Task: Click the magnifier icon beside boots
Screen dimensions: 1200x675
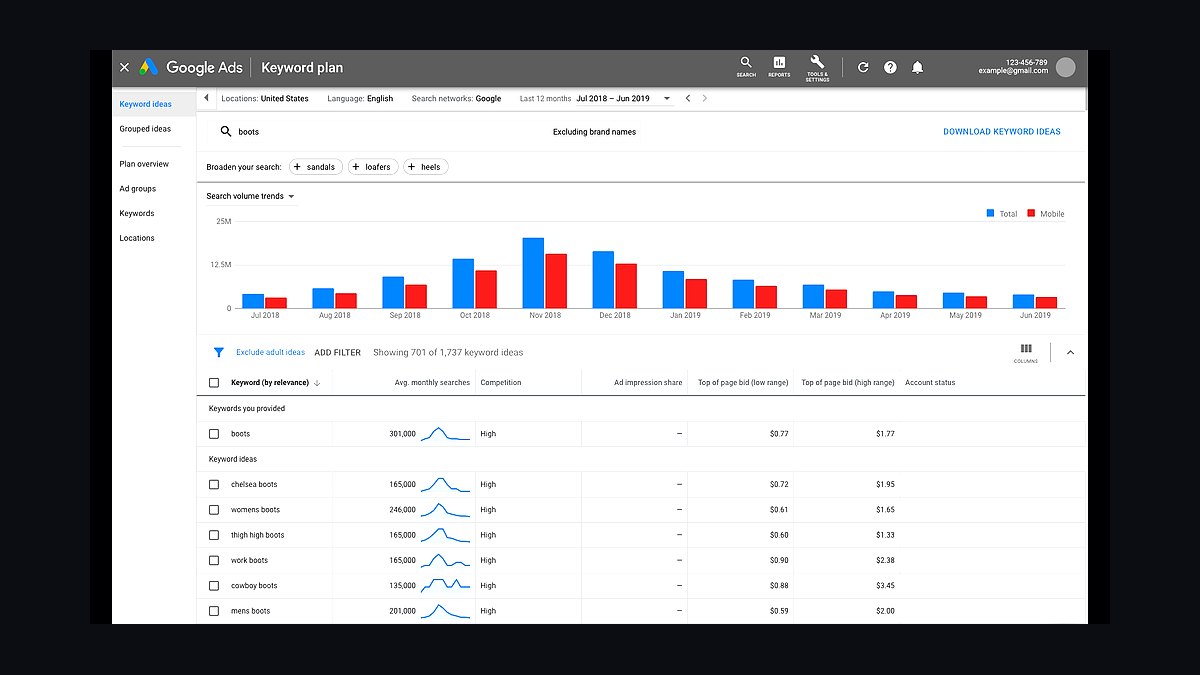Action: click(226, 132)
